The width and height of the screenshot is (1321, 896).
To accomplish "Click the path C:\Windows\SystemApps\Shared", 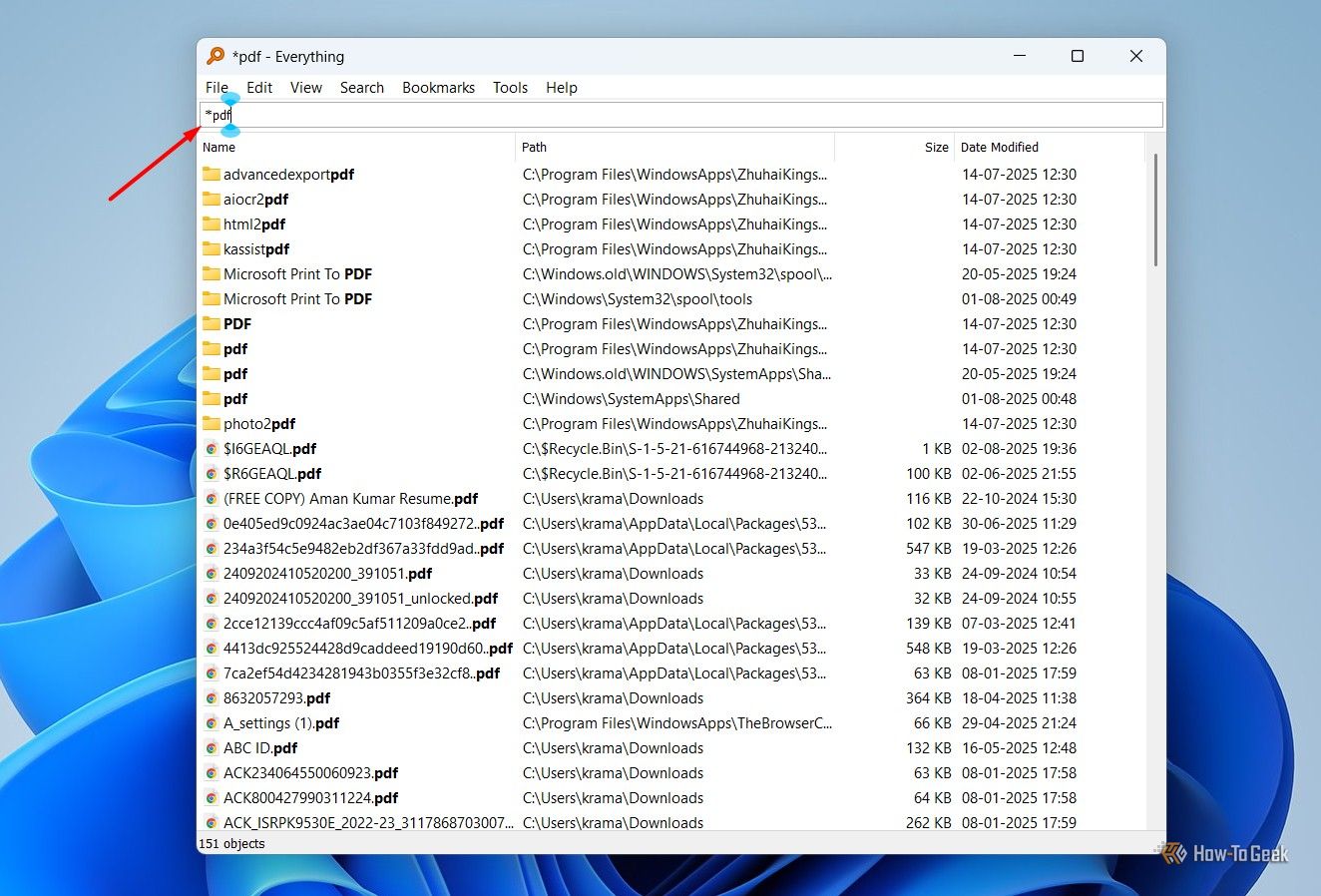I will pos(632,399).
